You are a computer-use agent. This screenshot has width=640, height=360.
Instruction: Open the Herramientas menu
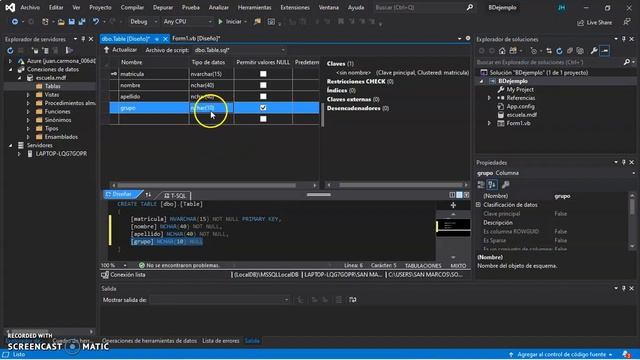[x=254, y=7]
